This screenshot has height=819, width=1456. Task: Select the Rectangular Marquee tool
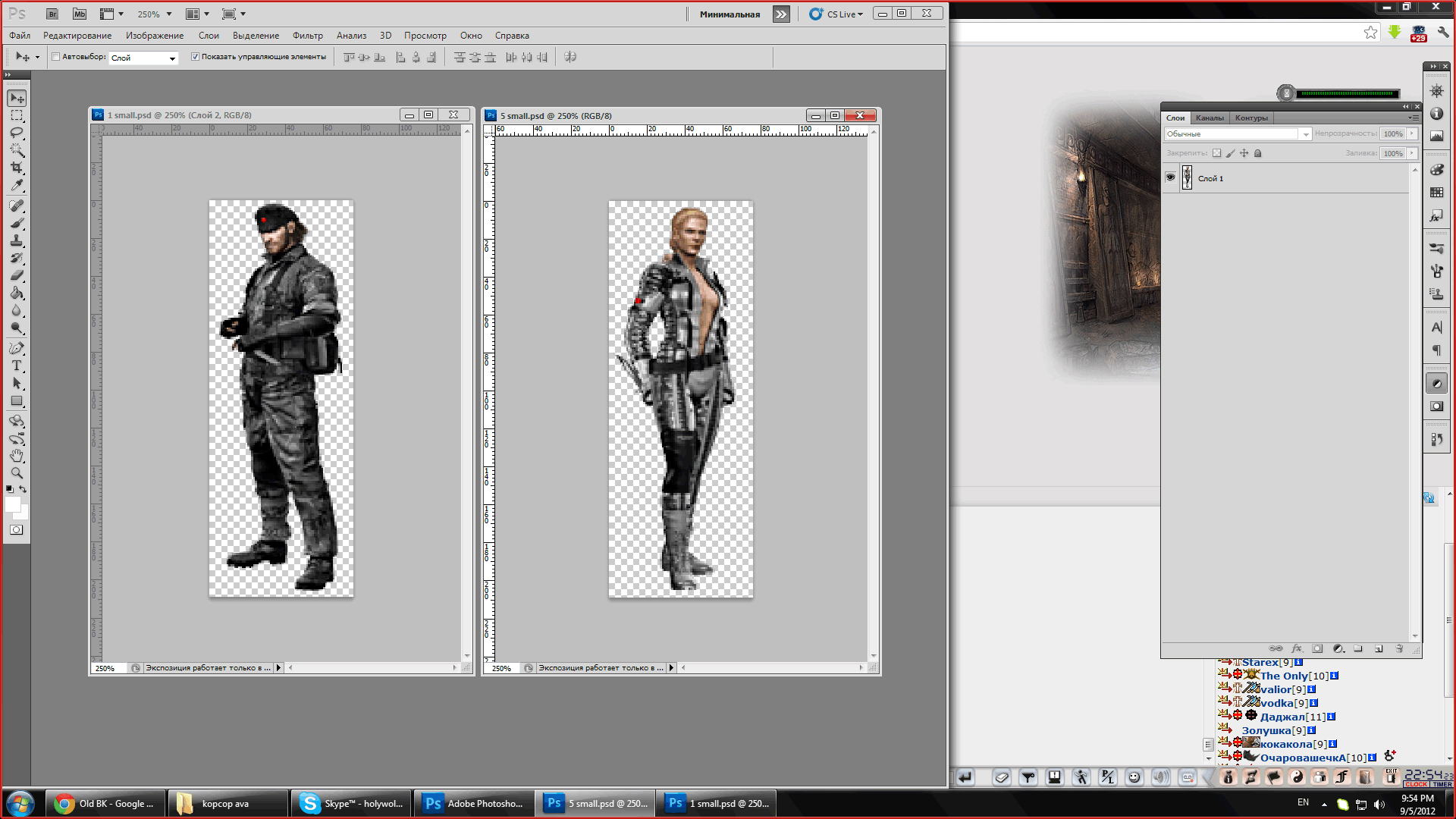point(17,116)
